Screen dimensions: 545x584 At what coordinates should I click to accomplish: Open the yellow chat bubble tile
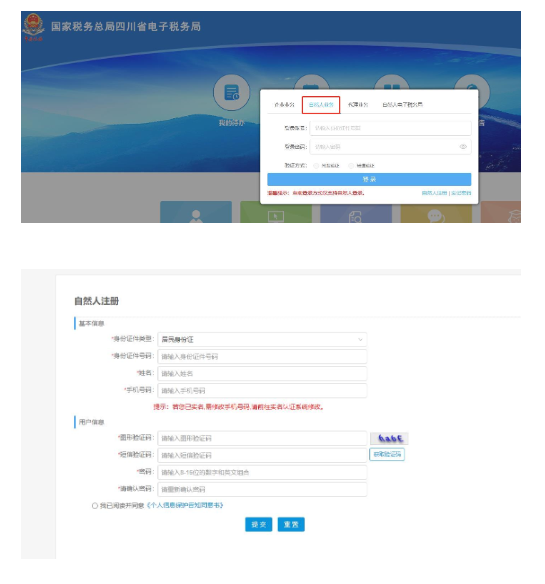(436, 212)
